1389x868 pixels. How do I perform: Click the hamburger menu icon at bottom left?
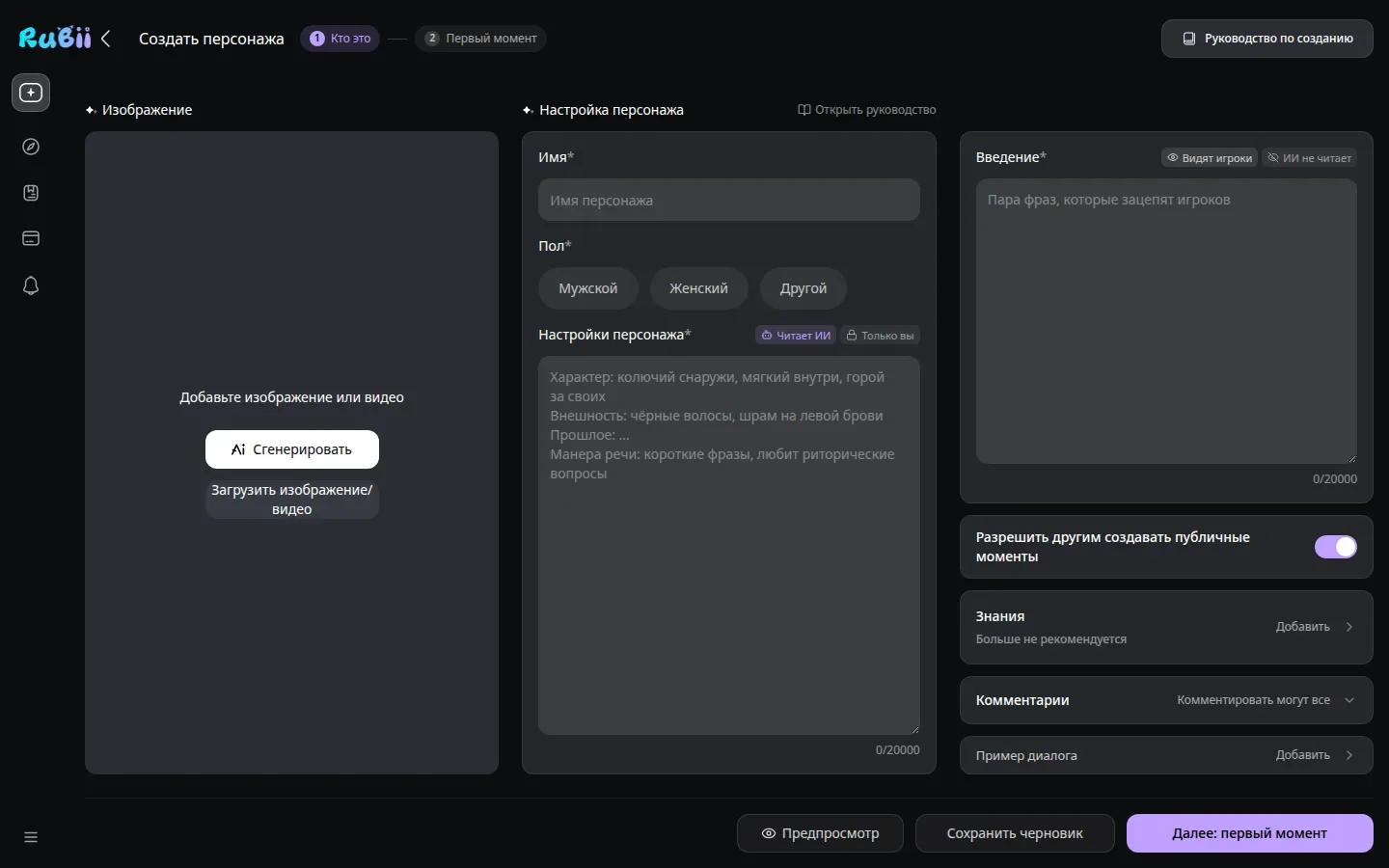pyautogui.click(x=31, y=837)
